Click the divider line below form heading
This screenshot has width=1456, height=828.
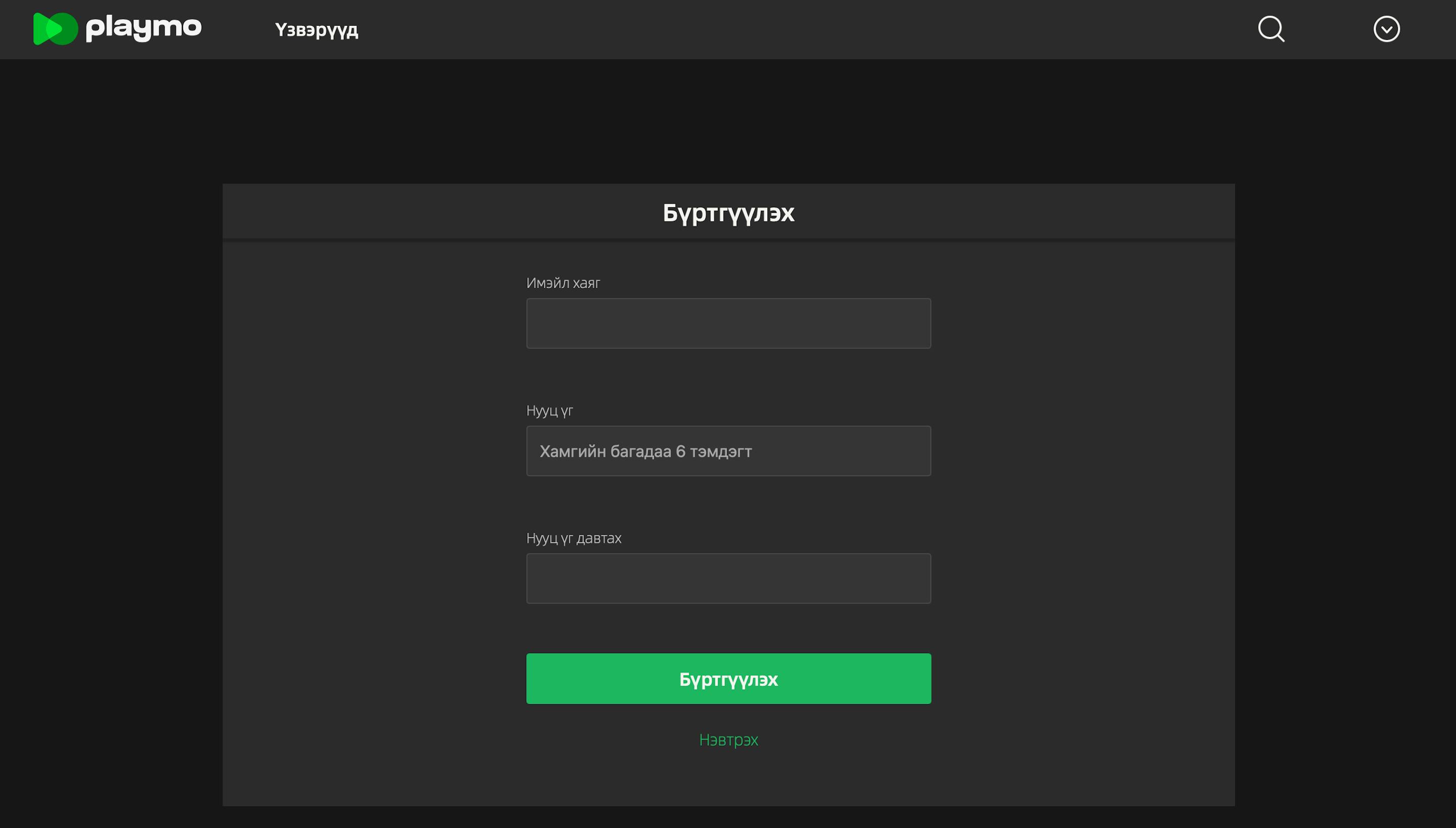[728, 240]
